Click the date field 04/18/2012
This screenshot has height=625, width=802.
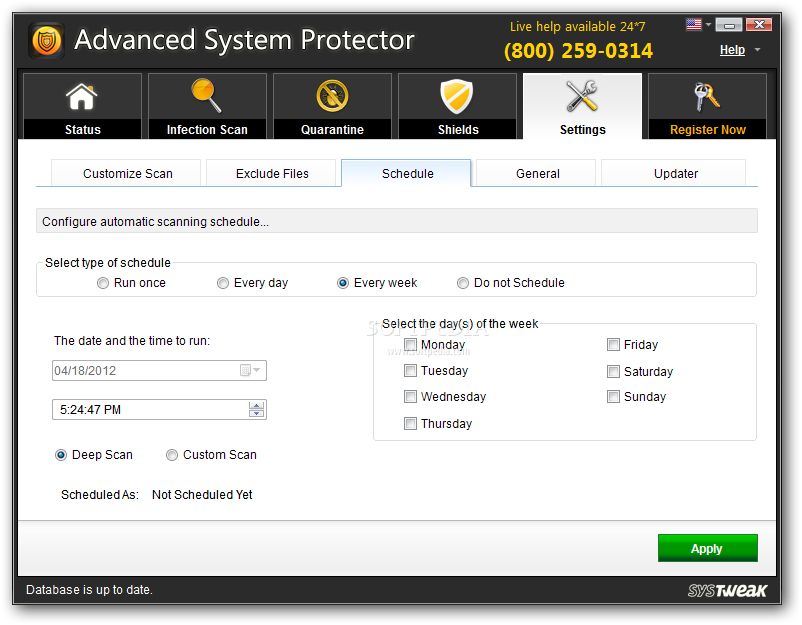pyautogui.click(x=159, y=370)
